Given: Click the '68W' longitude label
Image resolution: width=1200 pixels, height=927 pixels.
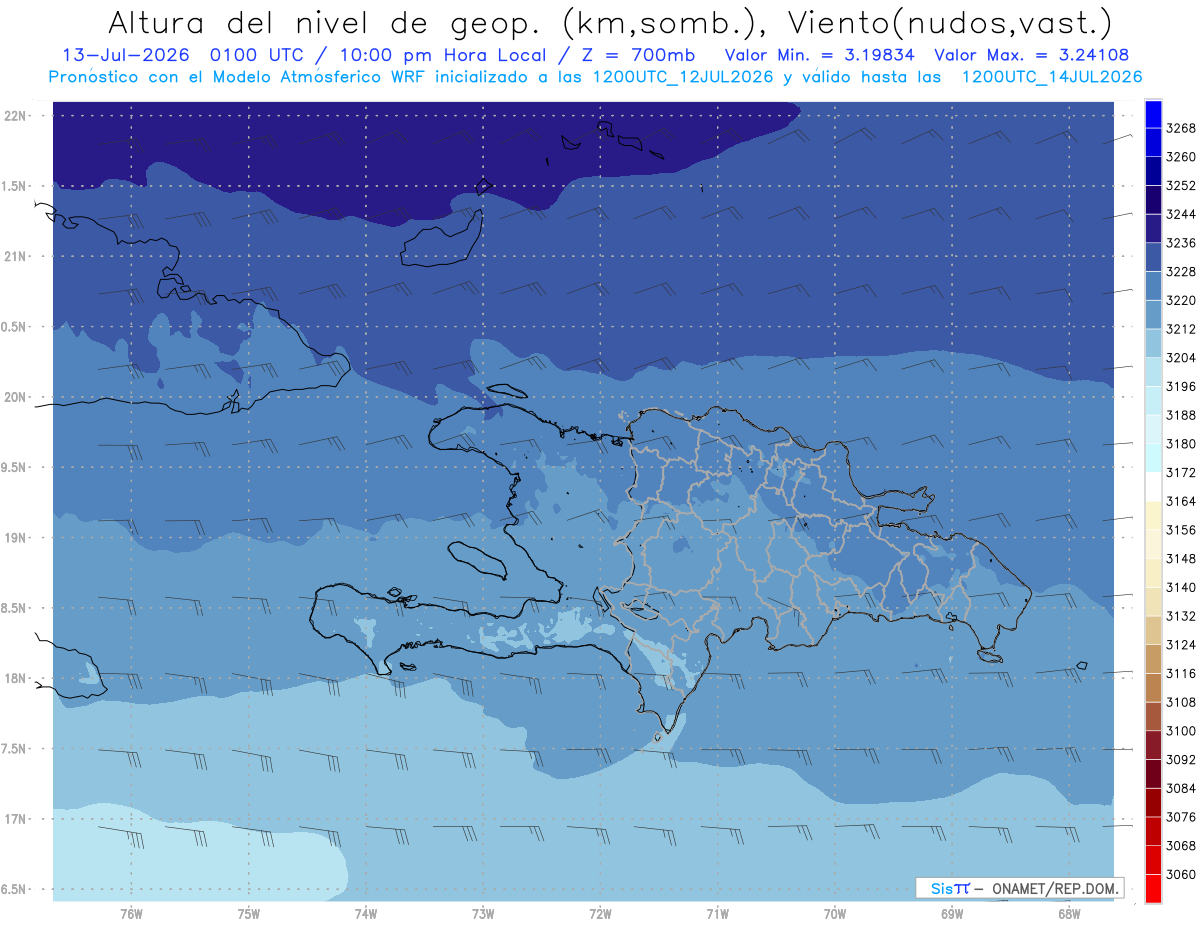Looking at the screenshot, I should click(x=1069, y=914).
